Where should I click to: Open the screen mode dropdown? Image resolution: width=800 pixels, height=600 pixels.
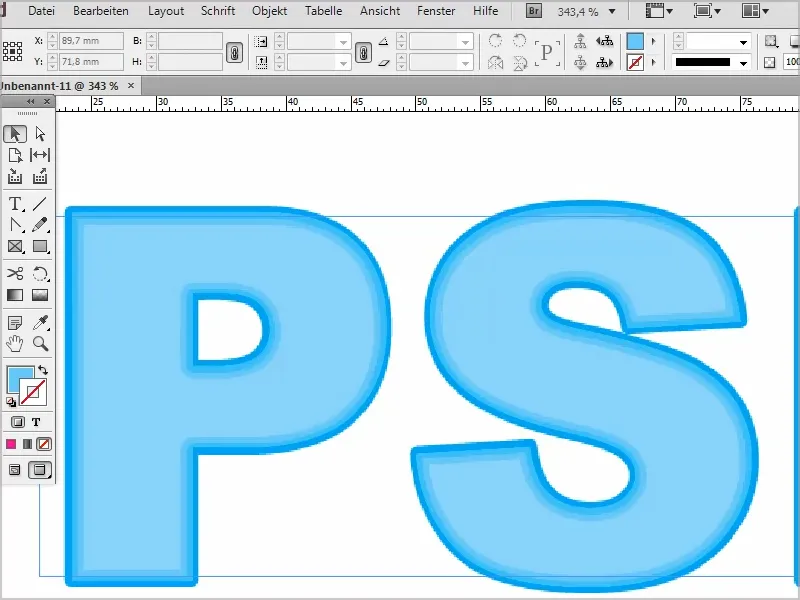tap(707, 11)
